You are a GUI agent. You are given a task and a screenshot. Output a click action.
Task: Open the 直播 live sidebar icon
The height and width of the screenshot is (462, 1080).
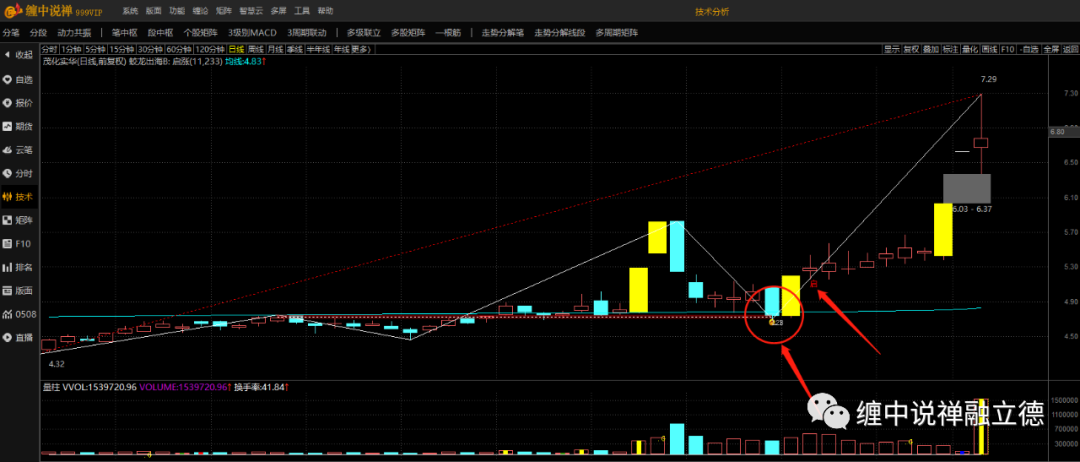[x=17, y=337]
